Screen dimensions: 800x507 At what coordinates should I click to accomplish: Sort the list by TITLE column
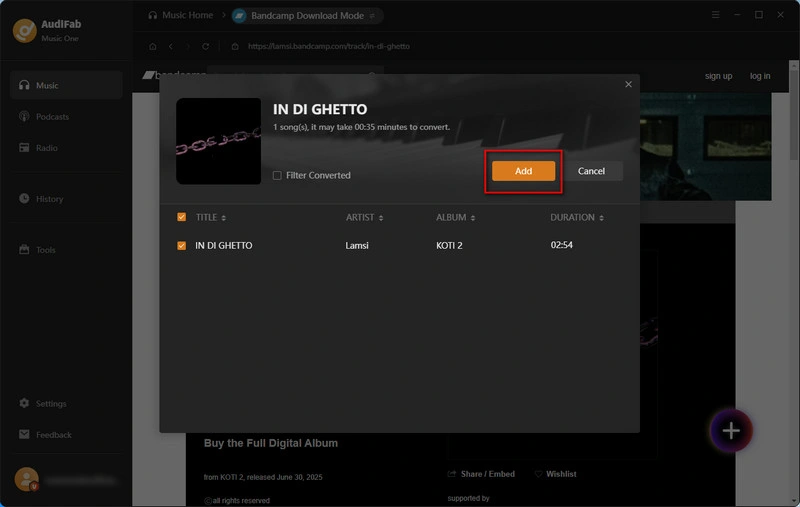(211, 217)
